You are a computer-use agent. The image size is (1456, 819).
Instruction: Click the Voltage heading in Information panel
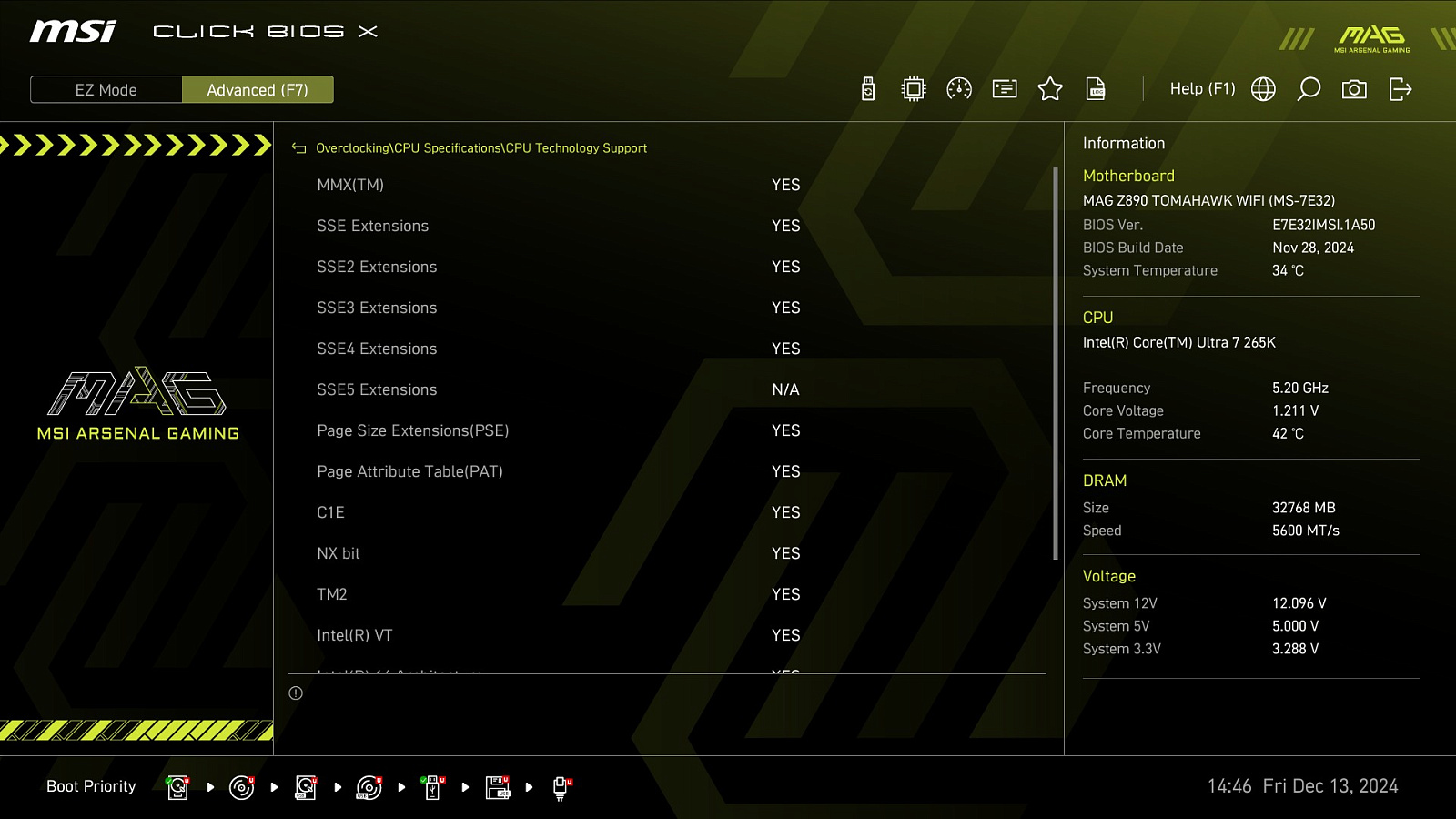coord(1109,576)
